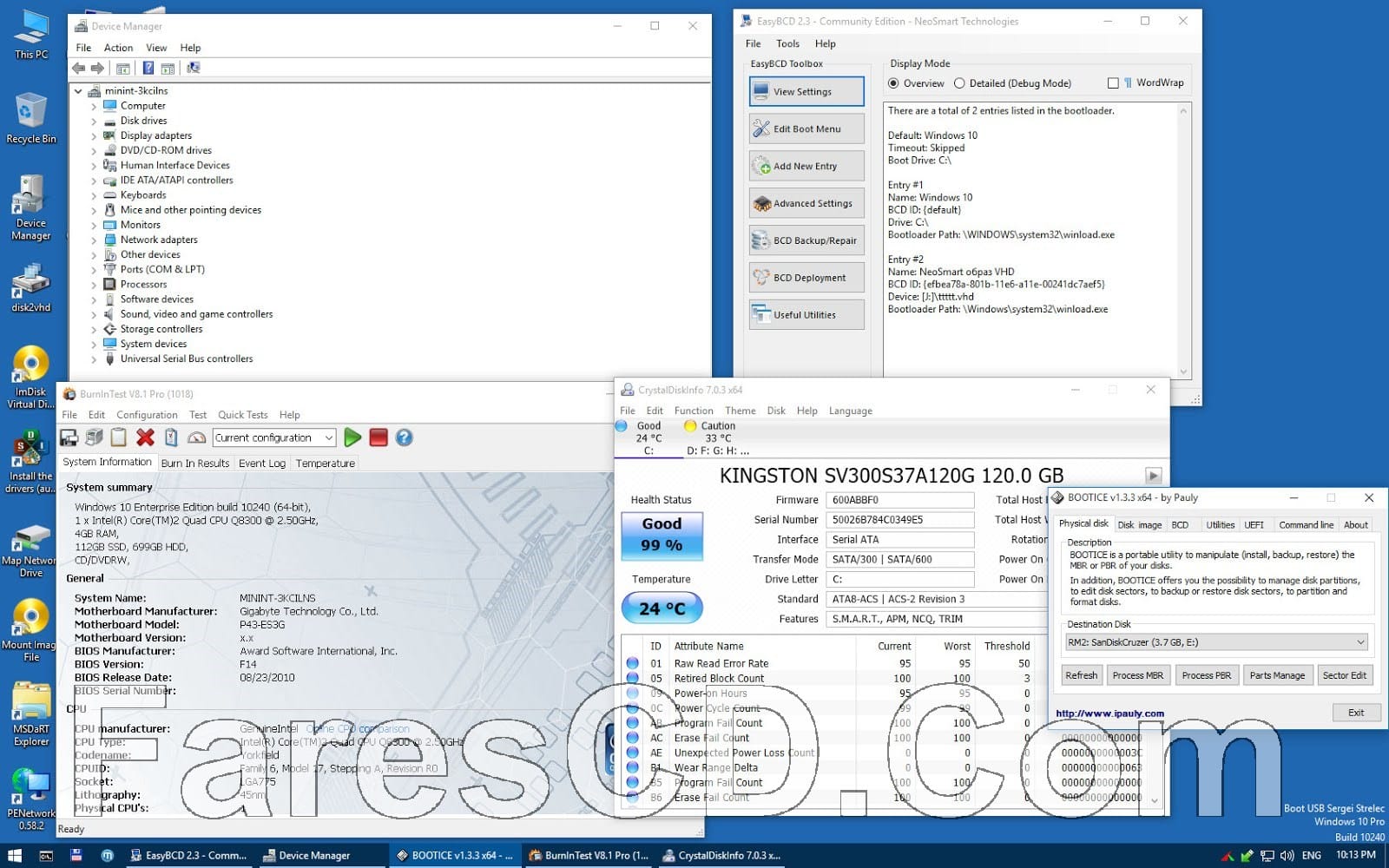Click the Firmware field 600ABBF0
Image resolution: width=1389 pixels, height=868 pixels.
tap(899, 500)
